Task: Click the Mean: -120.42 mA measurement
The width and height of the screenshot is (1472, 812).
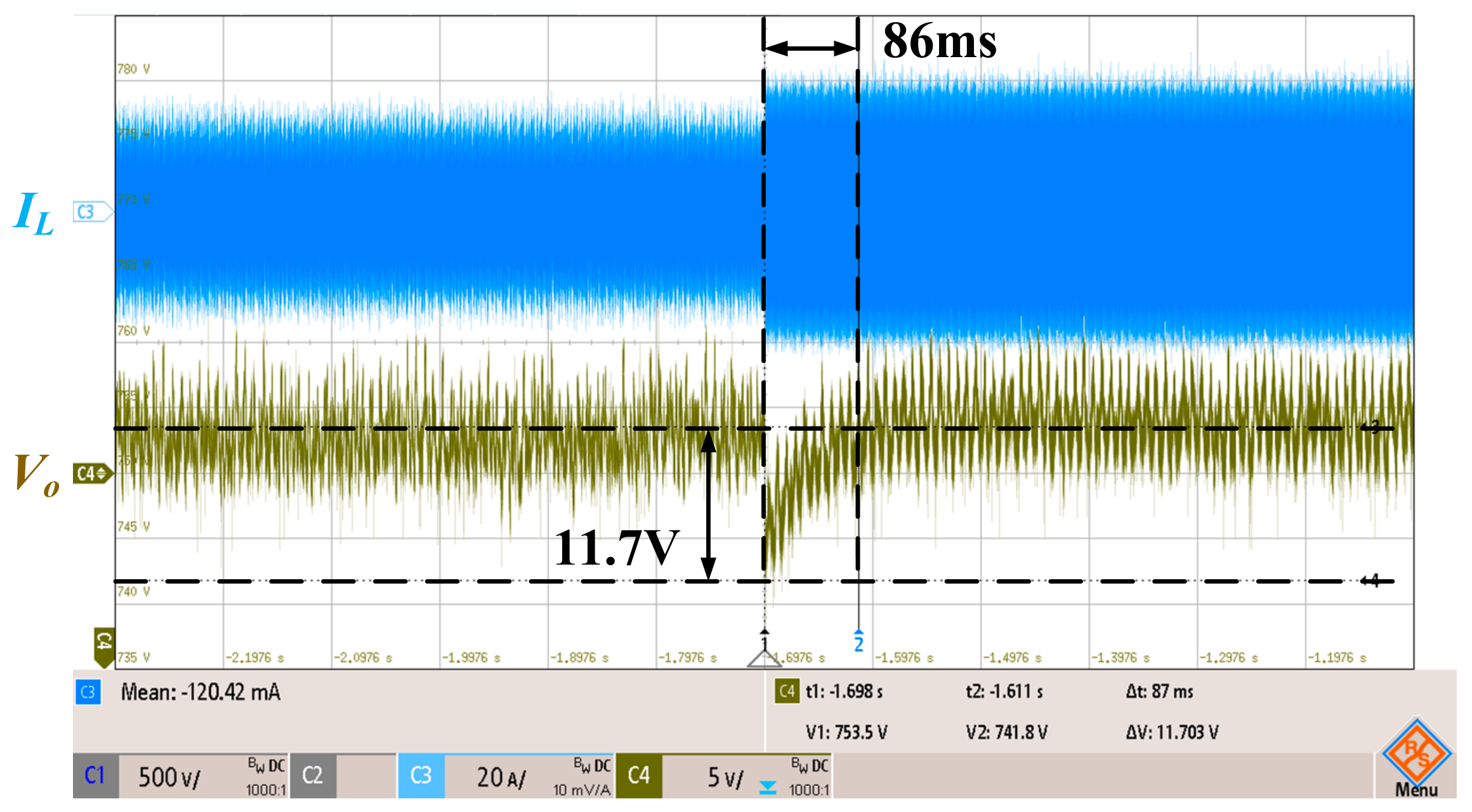Action: click(x=200, y=692)
